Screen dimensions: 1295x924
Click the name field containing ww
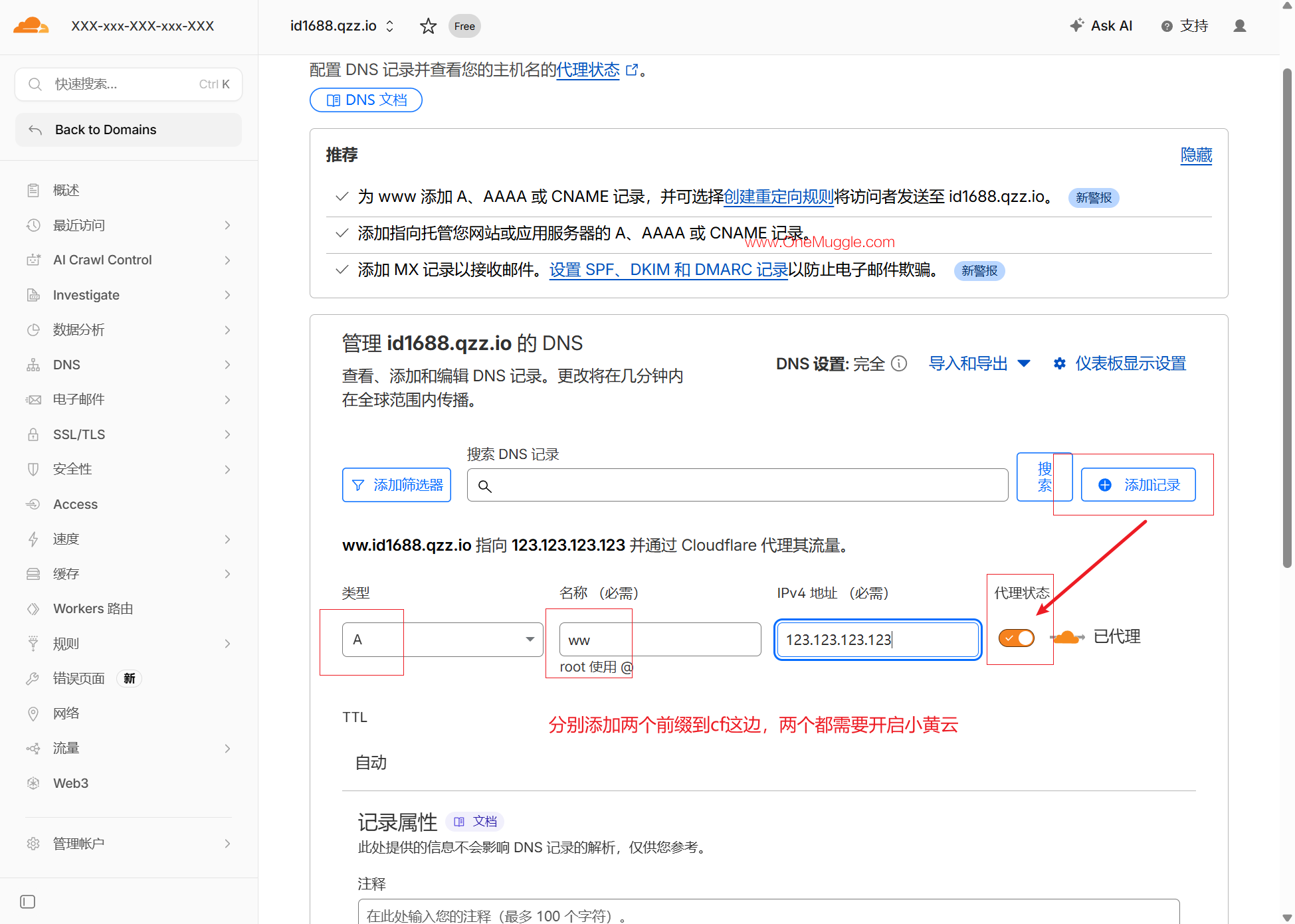pos(660,639)
